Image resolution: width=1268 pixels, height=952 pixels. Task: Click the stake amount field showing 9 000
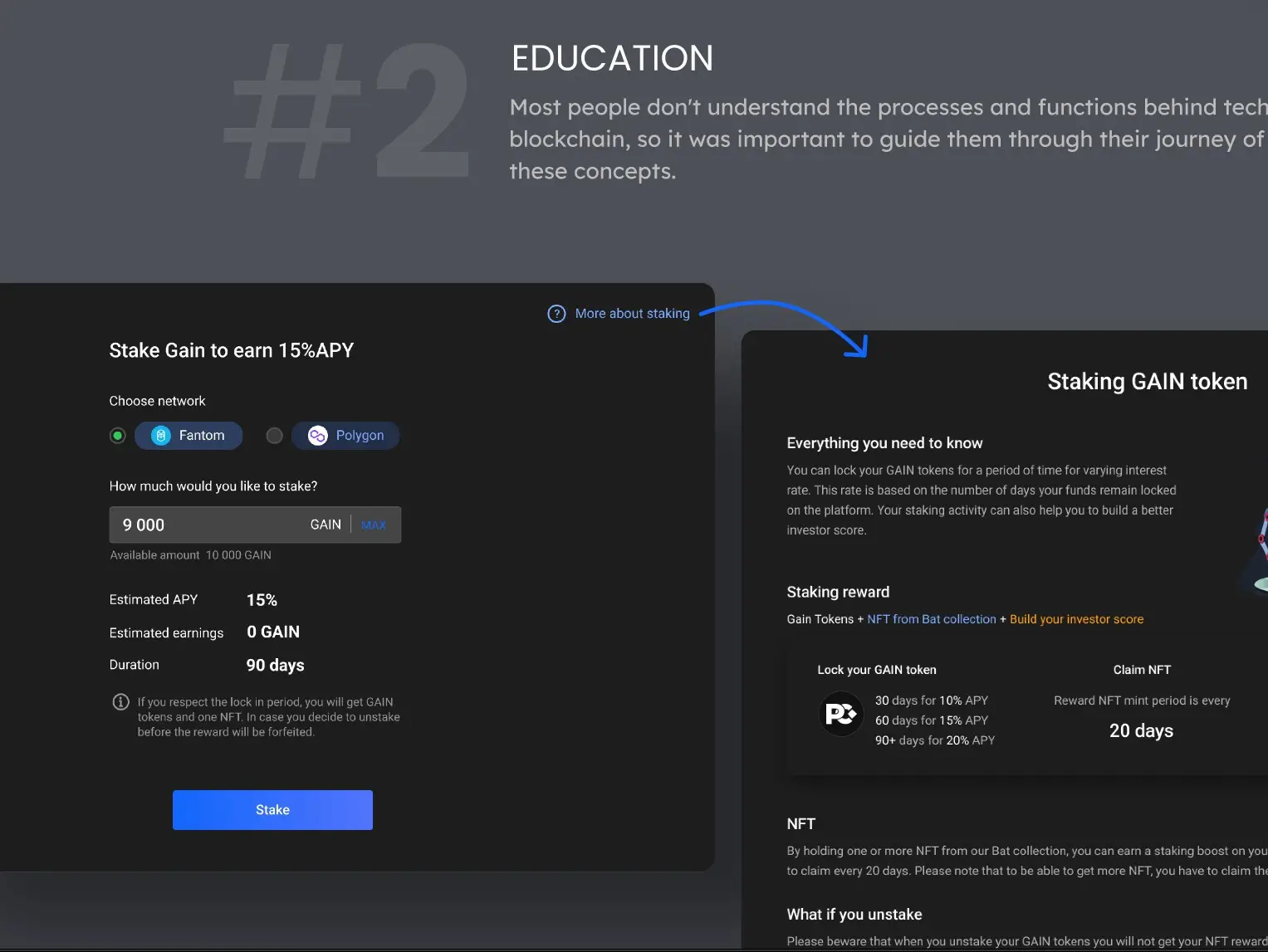click(208, 525)
